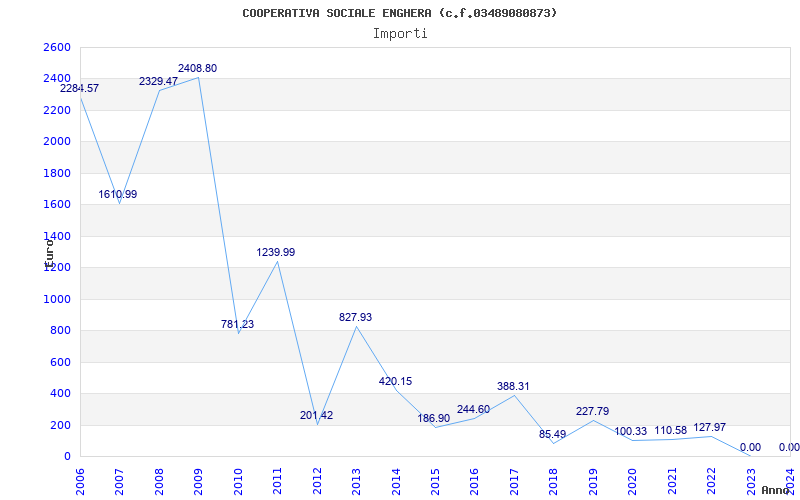Image resolution: width=800 pixels, height=500 pixels.
Task: Click the 85.49 data label
Action: 553,435
